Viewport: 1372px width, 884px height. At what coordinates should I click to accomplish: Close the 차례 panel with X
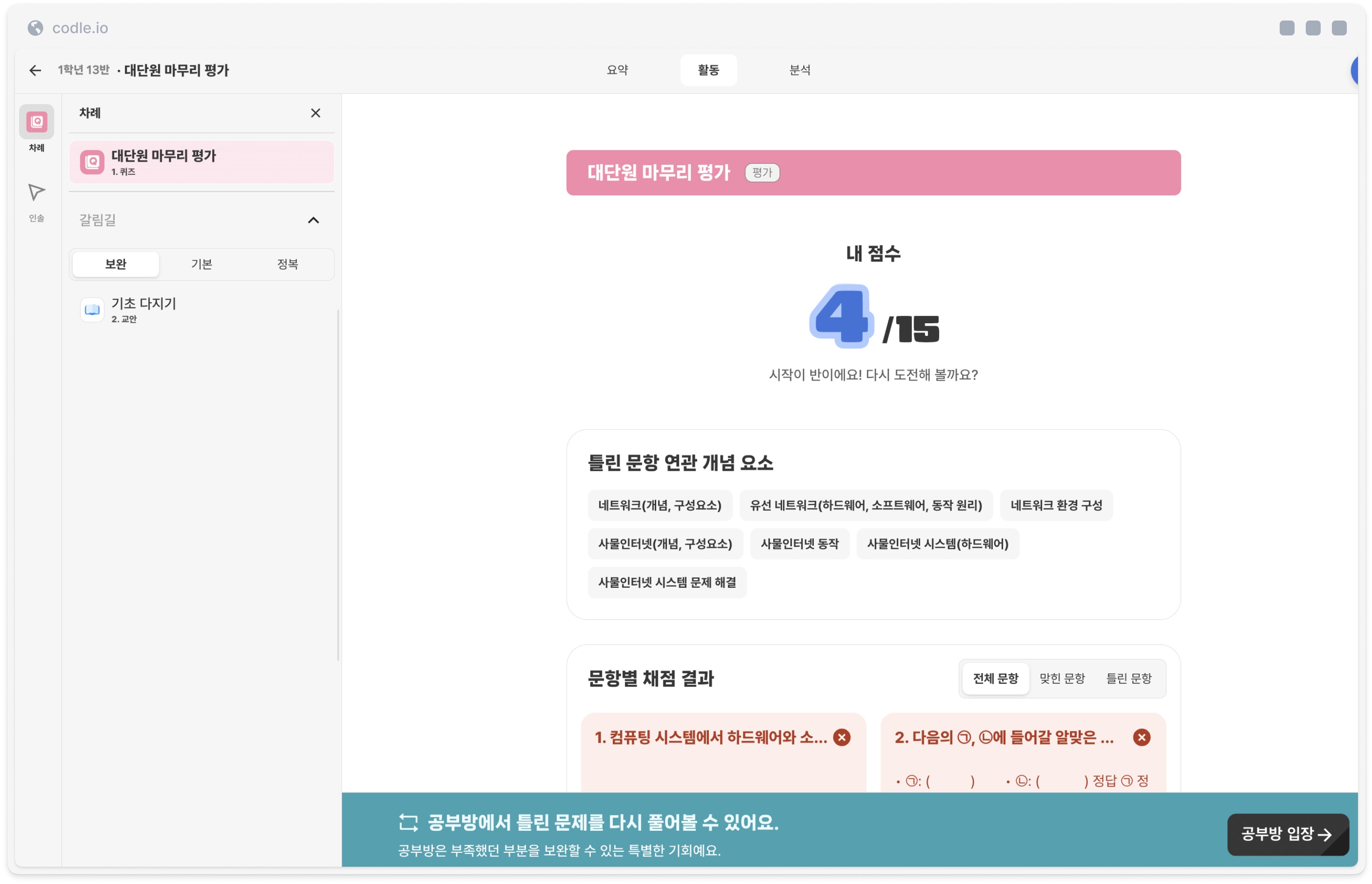315,113
